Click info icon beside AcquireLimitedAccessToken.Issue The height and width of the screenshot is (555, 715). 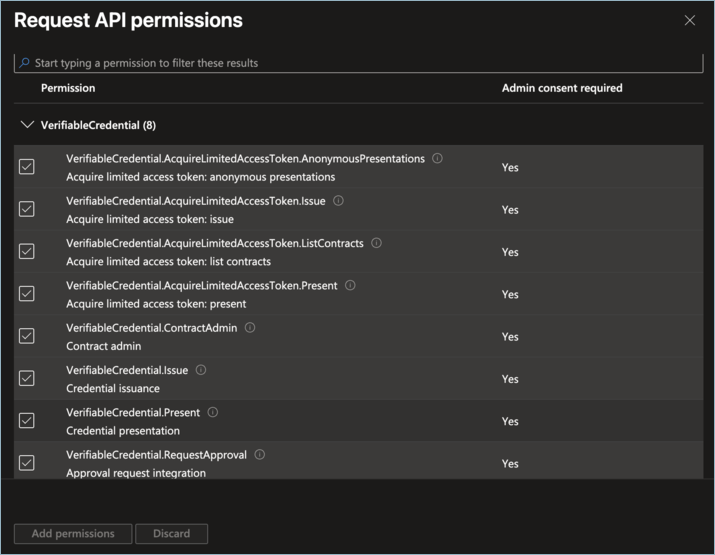pos(338,201)
